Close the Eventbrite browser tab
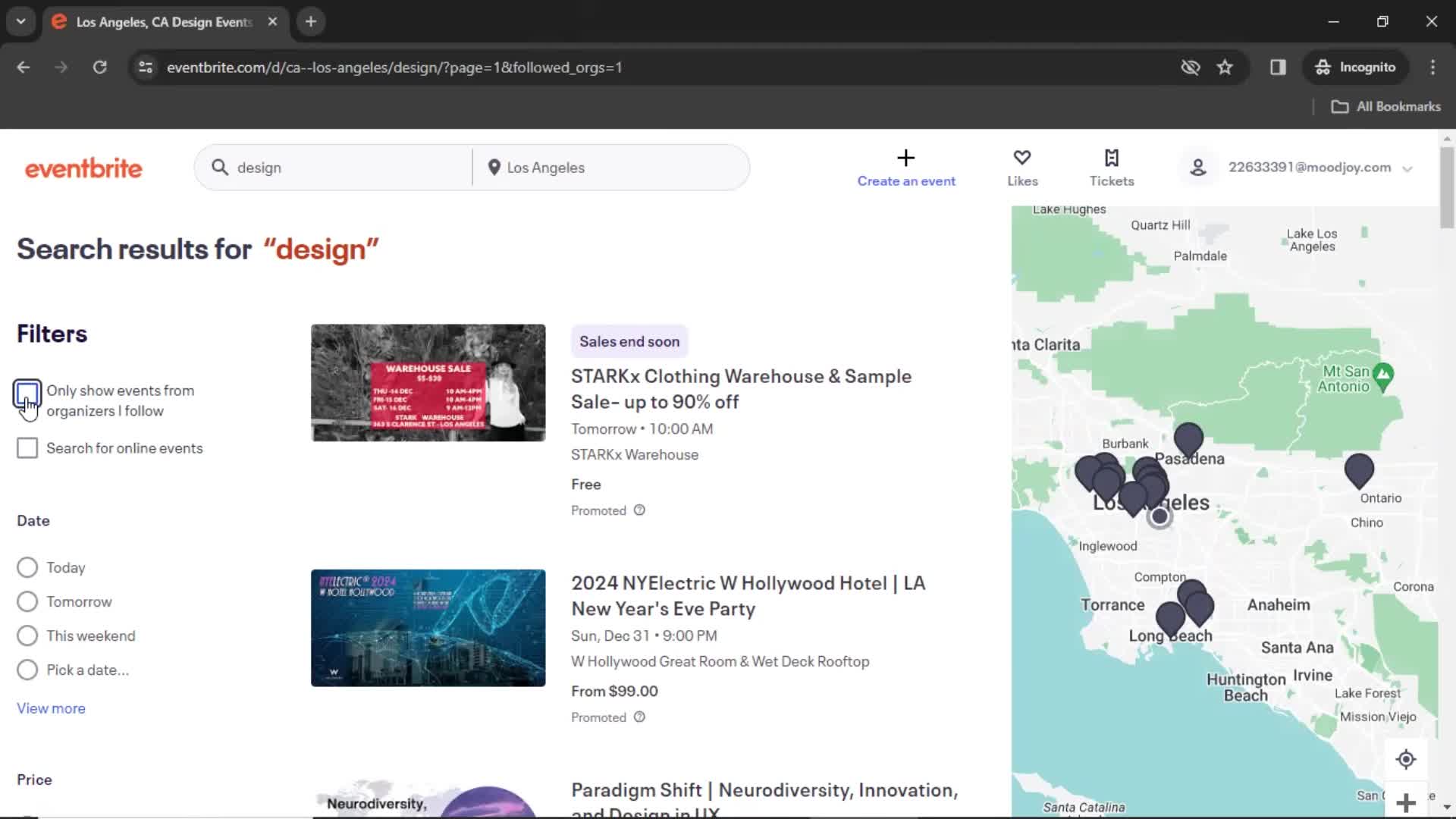1456x819 pixels. 272,22
